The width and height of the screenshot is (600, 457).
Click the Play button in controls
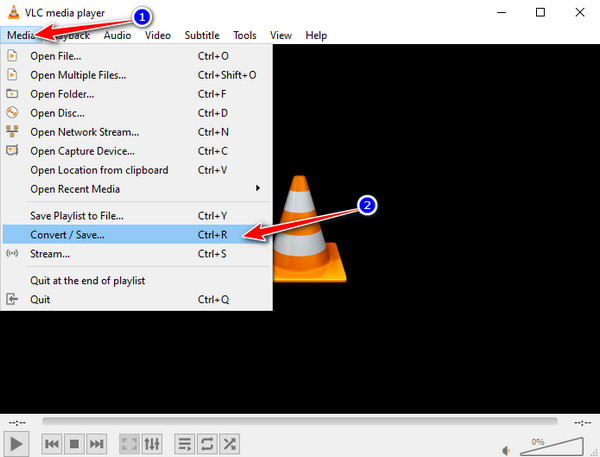tap(16, 444)
